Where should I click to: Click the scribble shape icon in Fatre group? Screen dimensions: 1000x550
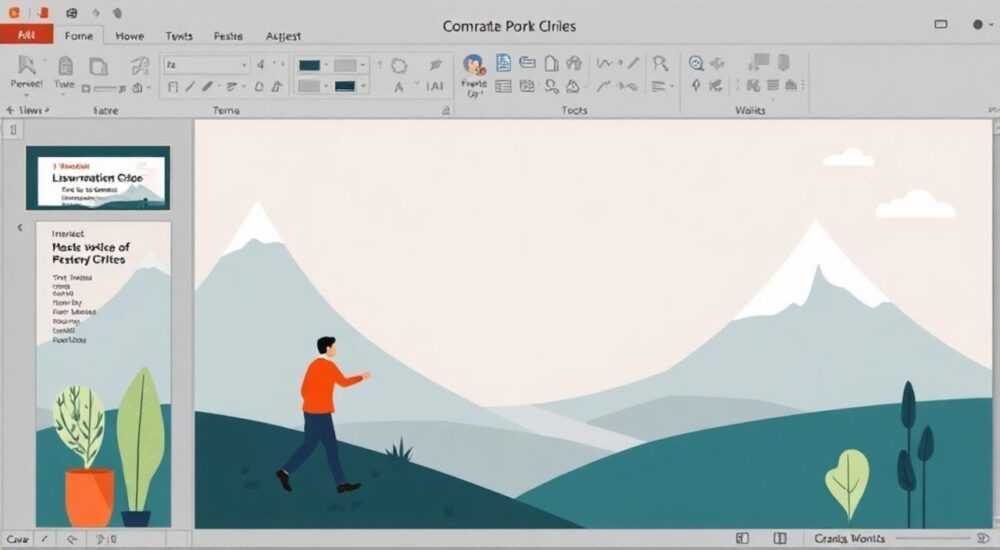tap(139, 66)
